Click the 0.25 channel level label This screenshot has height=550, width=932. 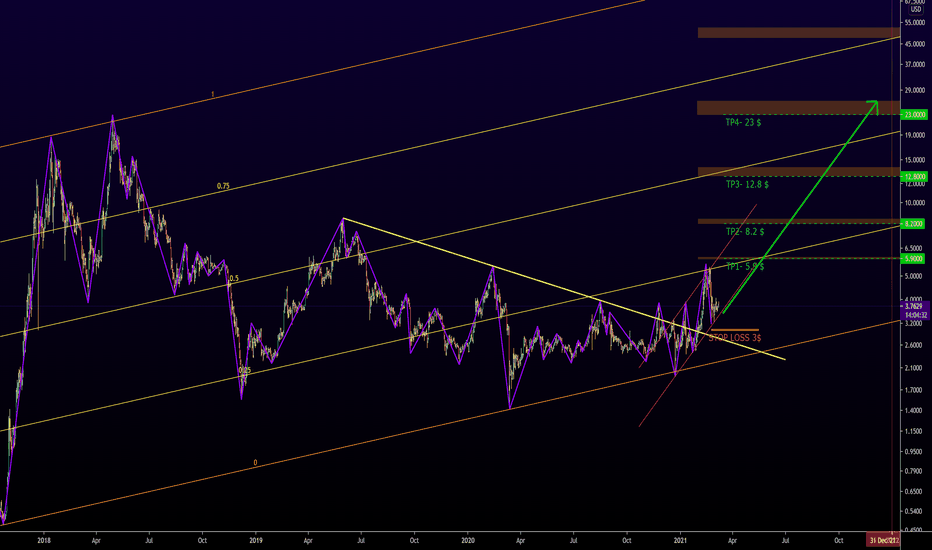pyautogui.click(x=245, y=370)
